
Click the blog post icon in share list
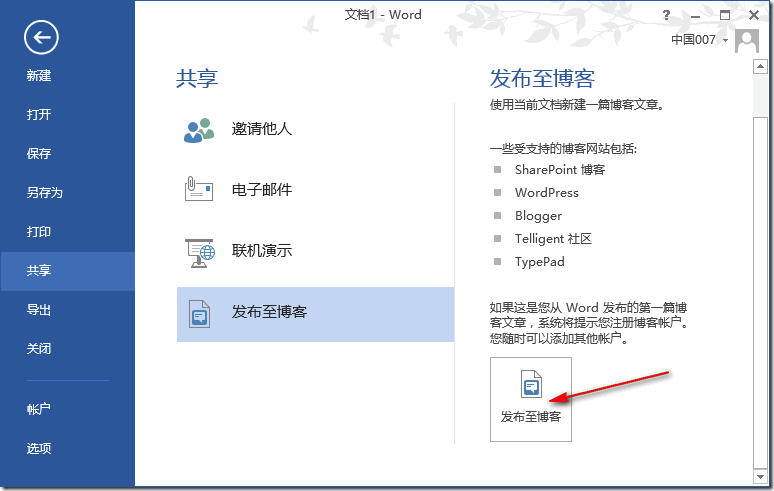(x=199, y=314)
